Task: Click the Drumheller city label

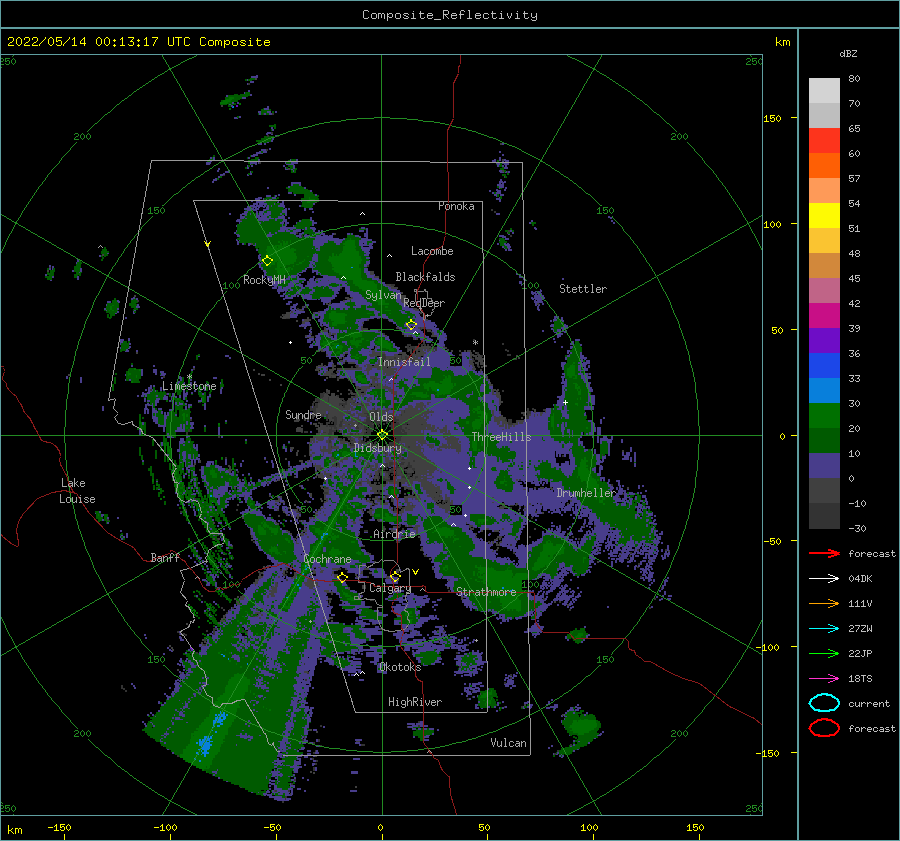Action: [586, 493]
